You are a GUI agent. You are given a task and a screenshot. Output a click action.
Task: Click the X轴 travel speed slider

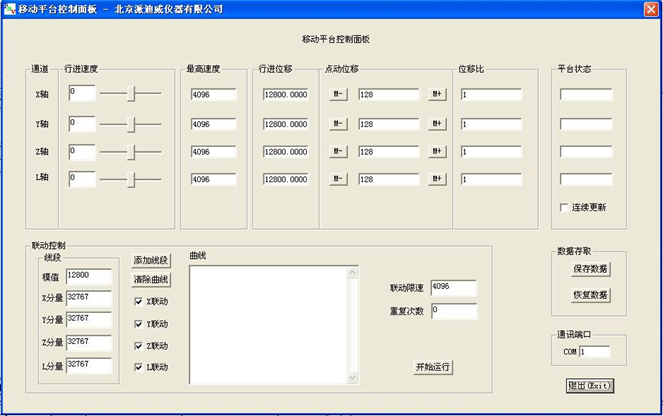(x=132, y=94)
